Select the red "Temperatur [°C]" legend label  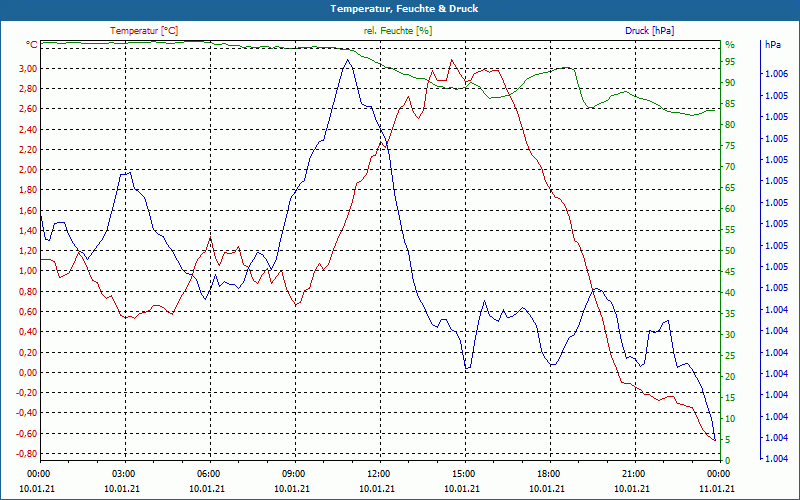(144, 31)
